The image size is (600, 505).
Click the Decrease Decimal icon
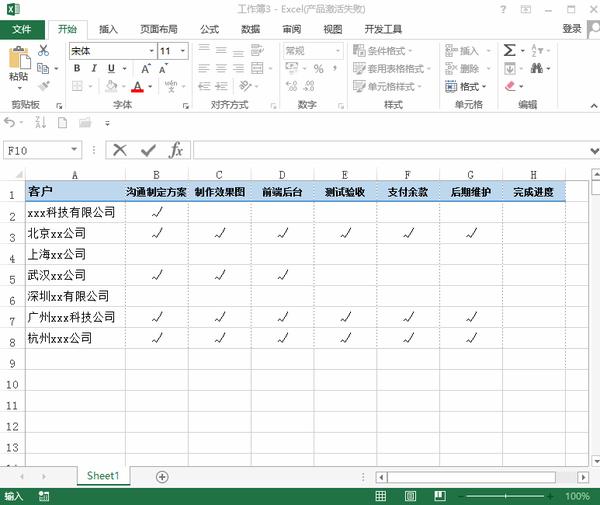pos(309,86)
